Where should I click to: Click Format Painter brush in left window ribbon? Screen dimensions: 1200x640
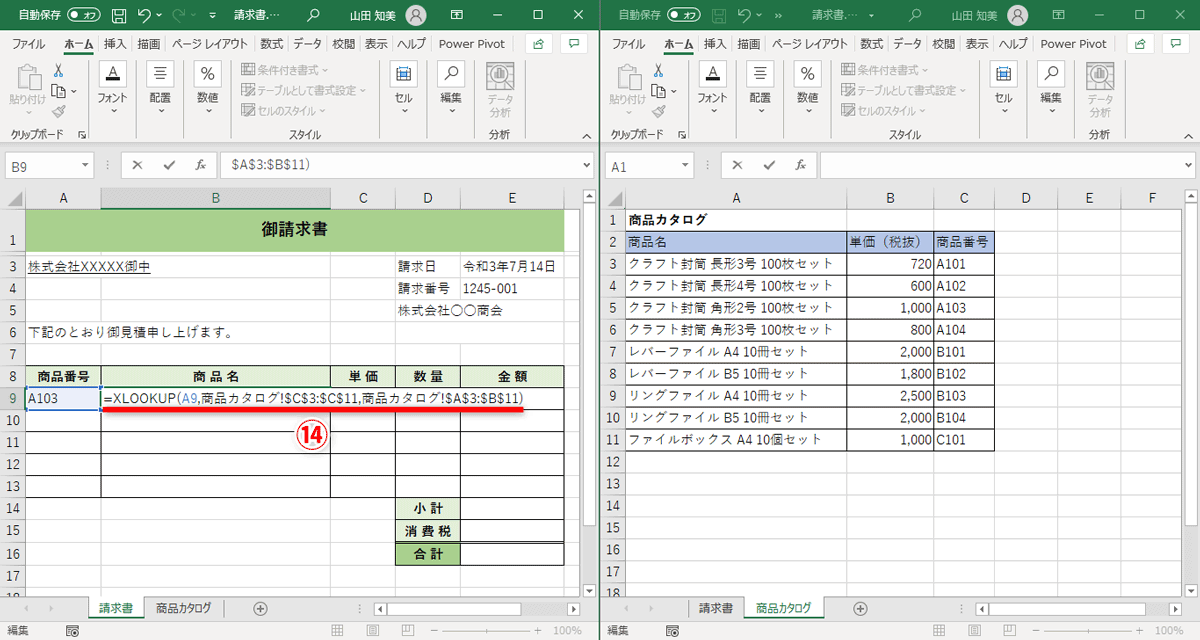(58, 111)
